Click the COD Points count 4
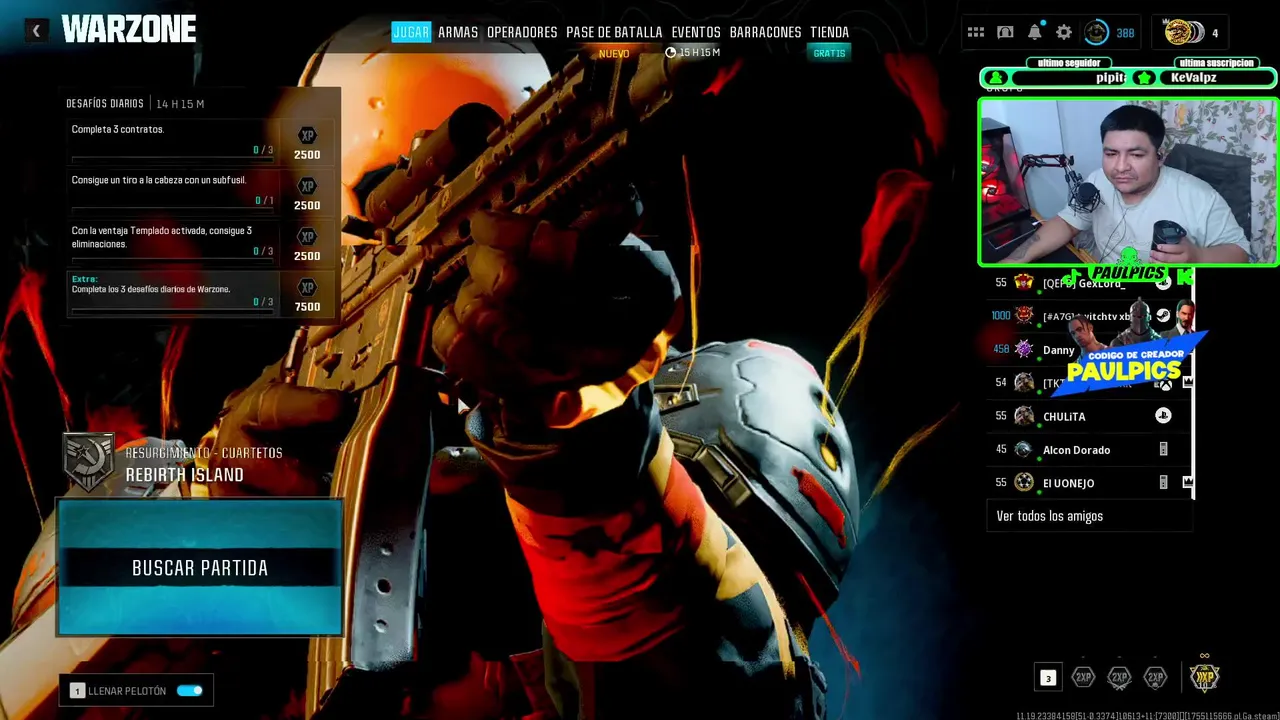The width and height of the screenshot is (1280, 720). [x=1215, y=33]
